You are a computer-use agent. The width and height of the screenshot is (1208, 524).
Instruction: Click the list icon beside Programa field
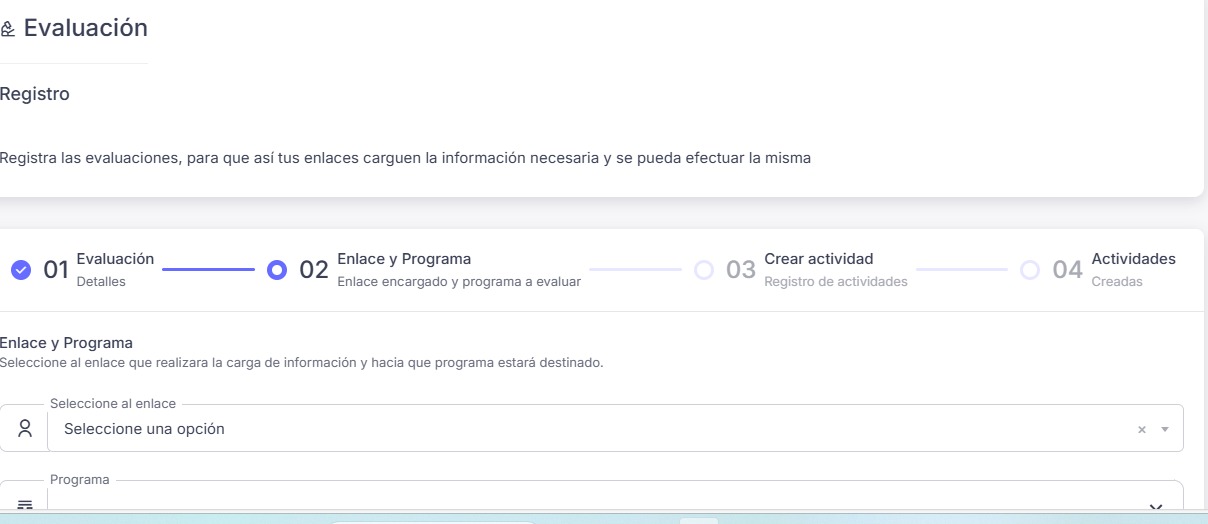click(x=25, y=506)
